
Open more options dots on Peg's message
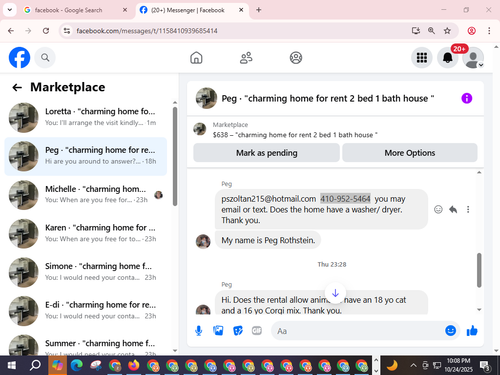coord(468,209)
